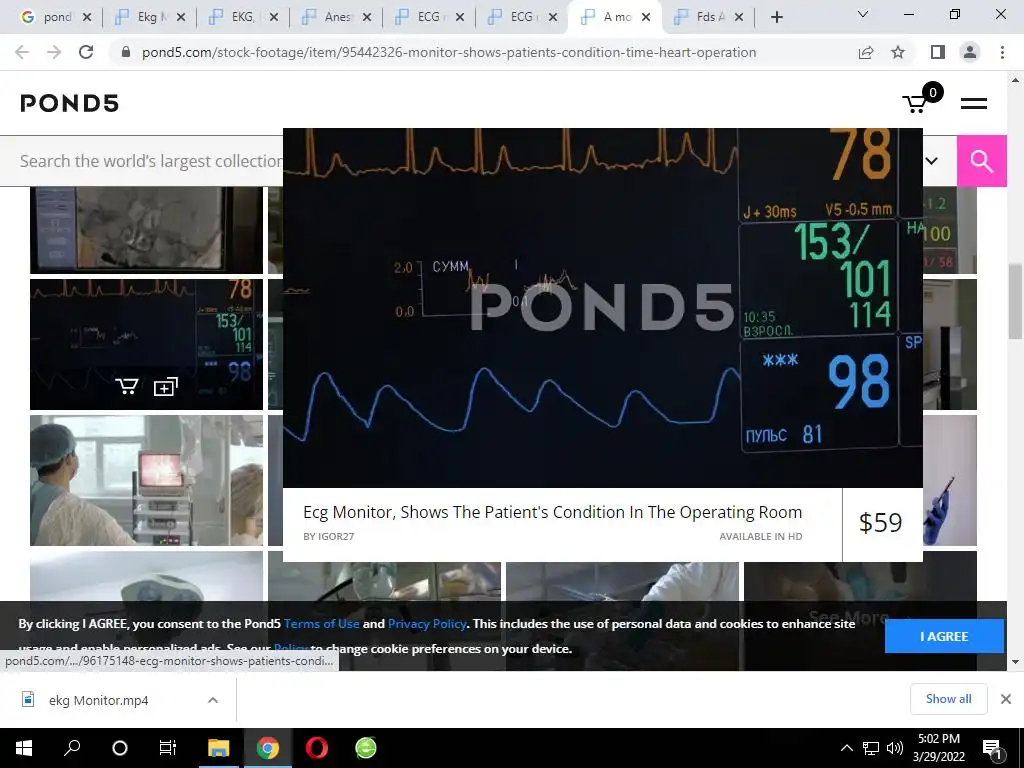This screenshot has width=1024, height=768.
Task: Switch to the EKG, tab
Action: 242,17
